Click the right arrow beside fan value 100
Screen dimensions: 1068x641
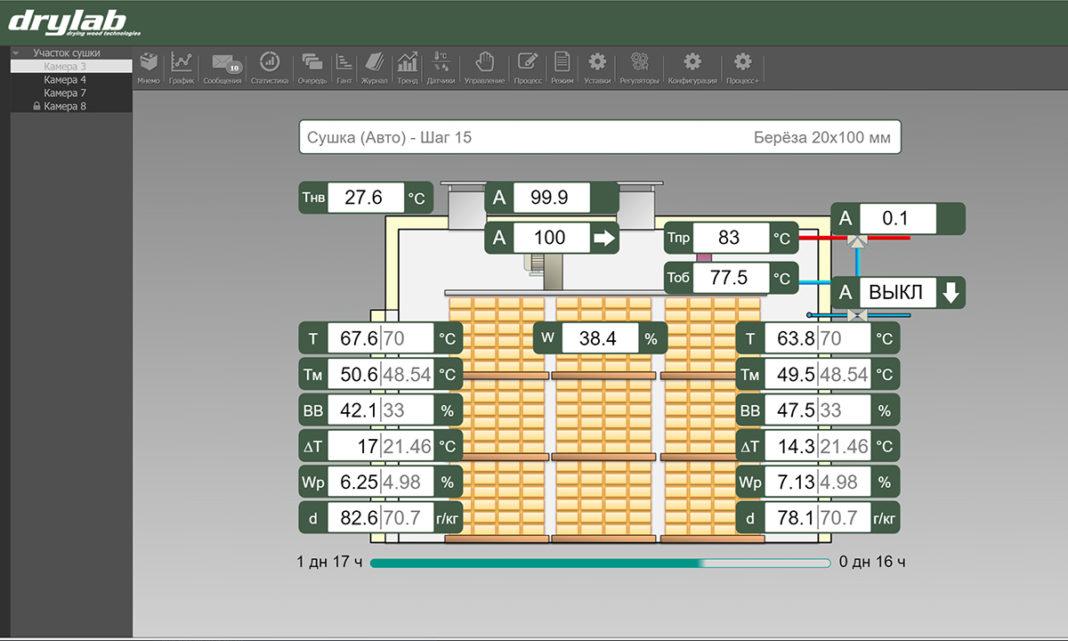[603, 238]
